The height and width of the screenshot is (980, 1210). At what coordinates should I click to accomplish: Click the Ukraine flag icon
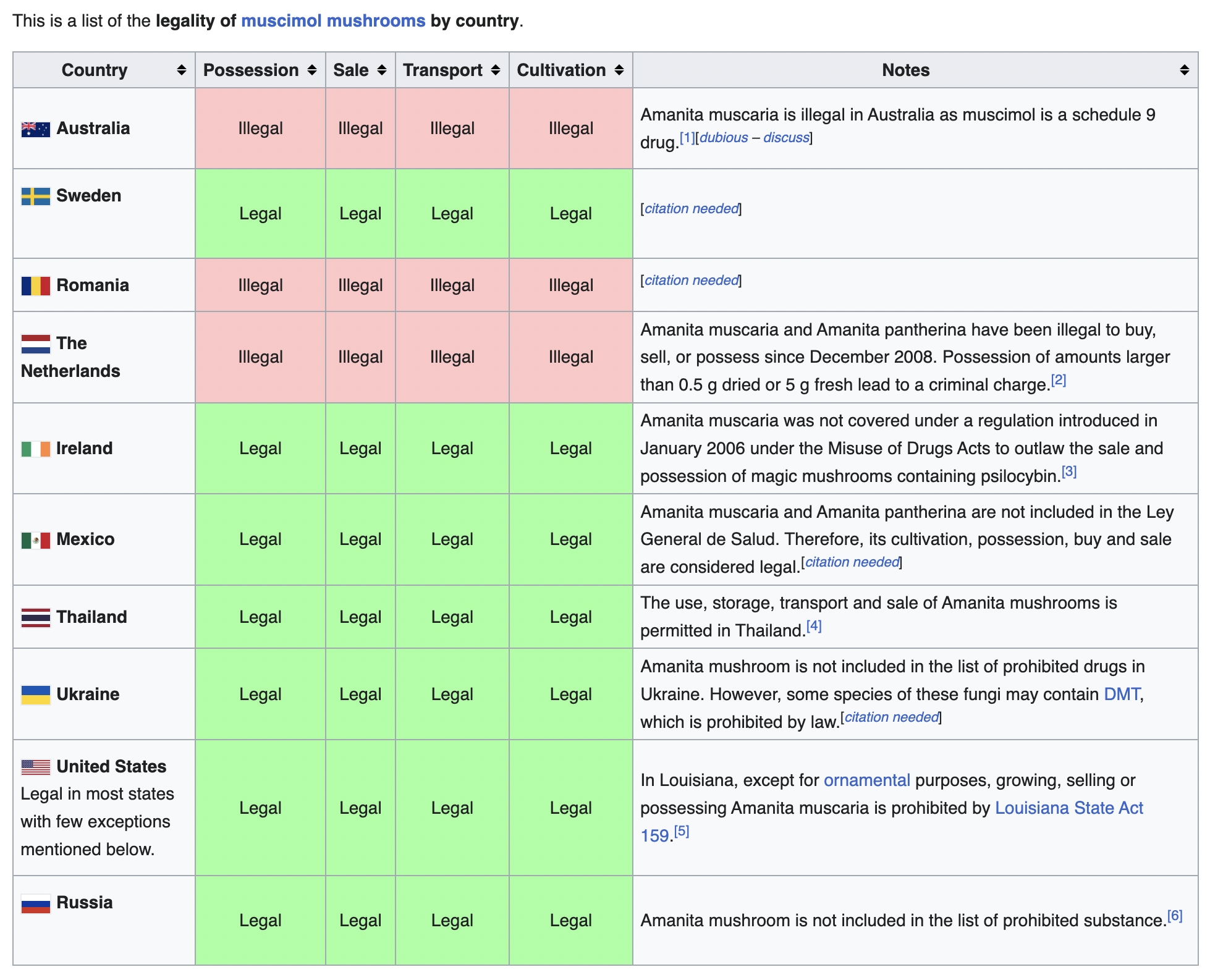pos(35,695)
